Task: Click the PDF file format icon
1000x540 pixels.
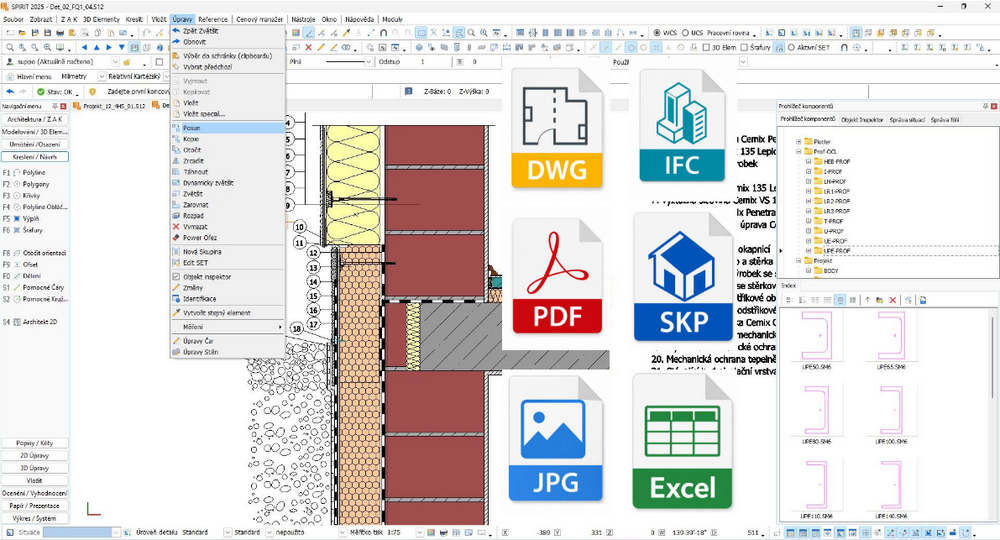Action: pyautogui.click(x=557, y=276)
